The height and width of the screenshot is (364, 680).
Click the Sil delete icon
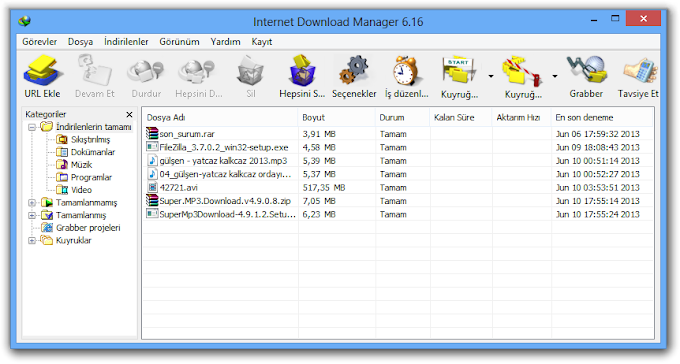250,70
